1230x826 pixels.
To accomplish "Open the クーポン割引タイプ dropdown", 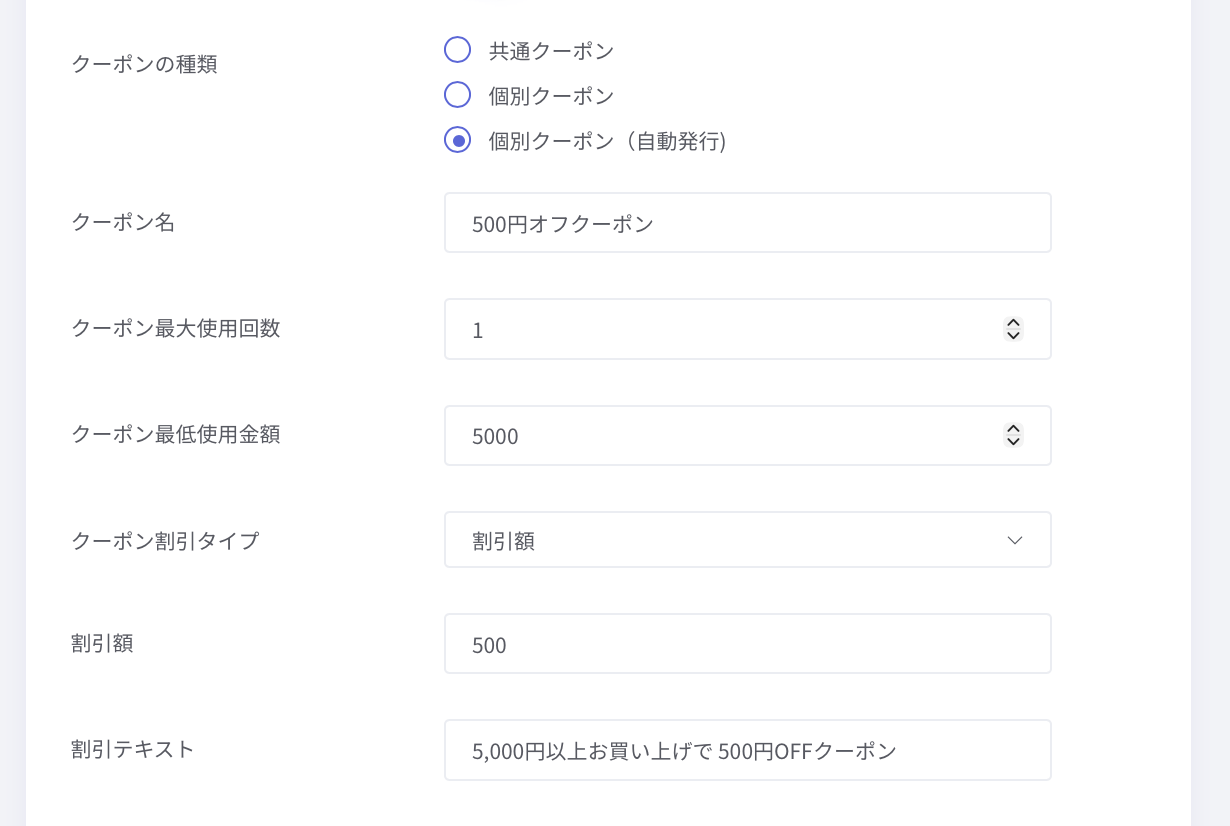I will click(747, 540).
